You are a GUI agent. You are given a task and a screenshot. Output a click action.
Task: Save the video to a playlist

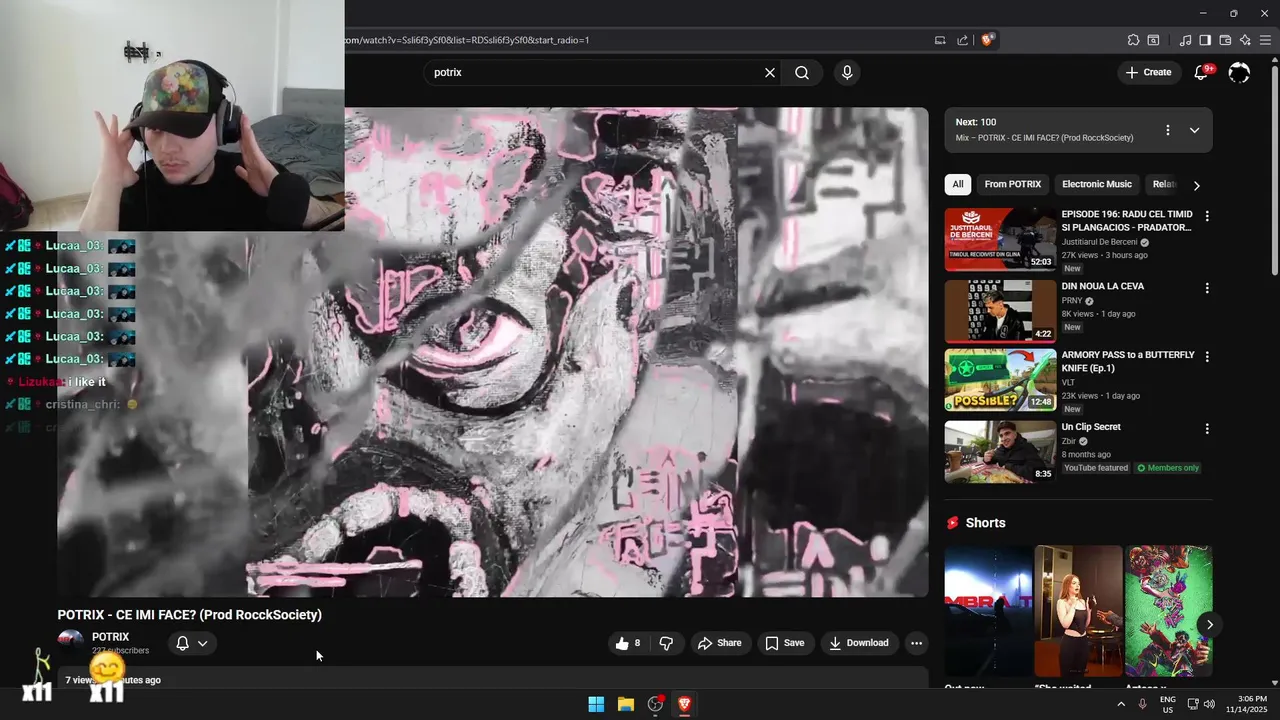tap(785, 643)
